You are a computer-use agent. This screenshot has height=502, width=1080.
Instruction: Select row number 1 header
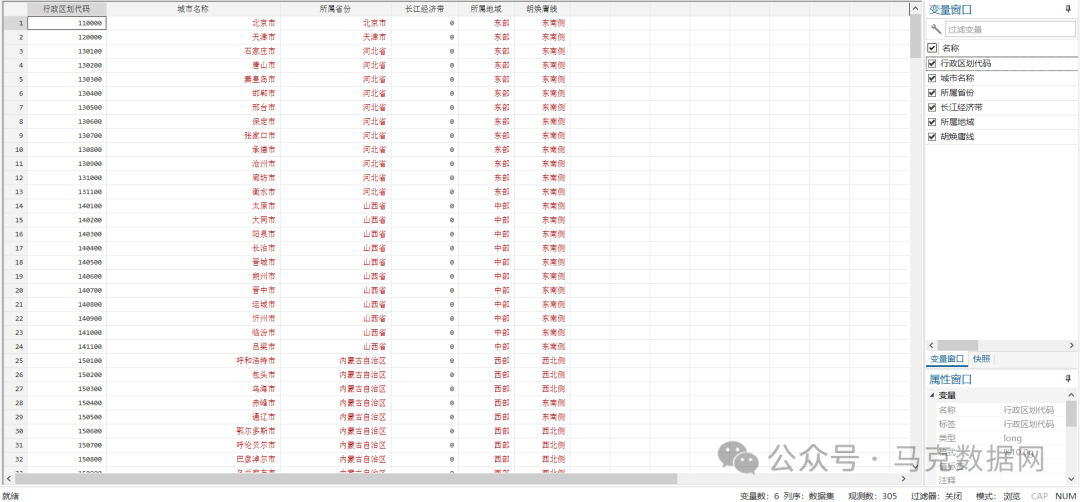(15, 23)
